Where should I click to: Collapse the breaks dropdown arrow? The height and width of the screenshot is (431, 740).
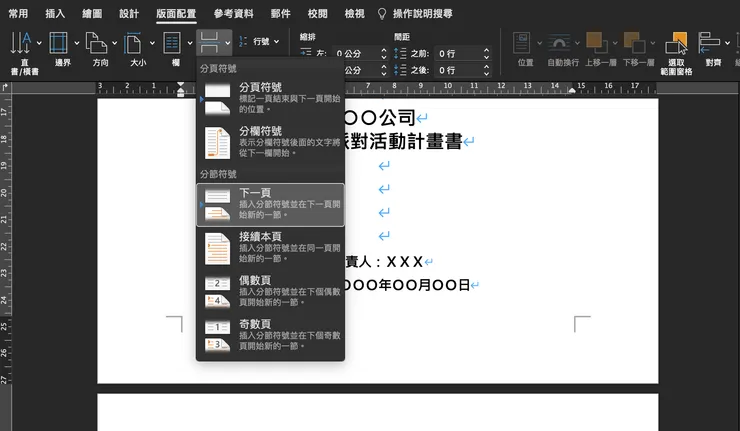228,43
